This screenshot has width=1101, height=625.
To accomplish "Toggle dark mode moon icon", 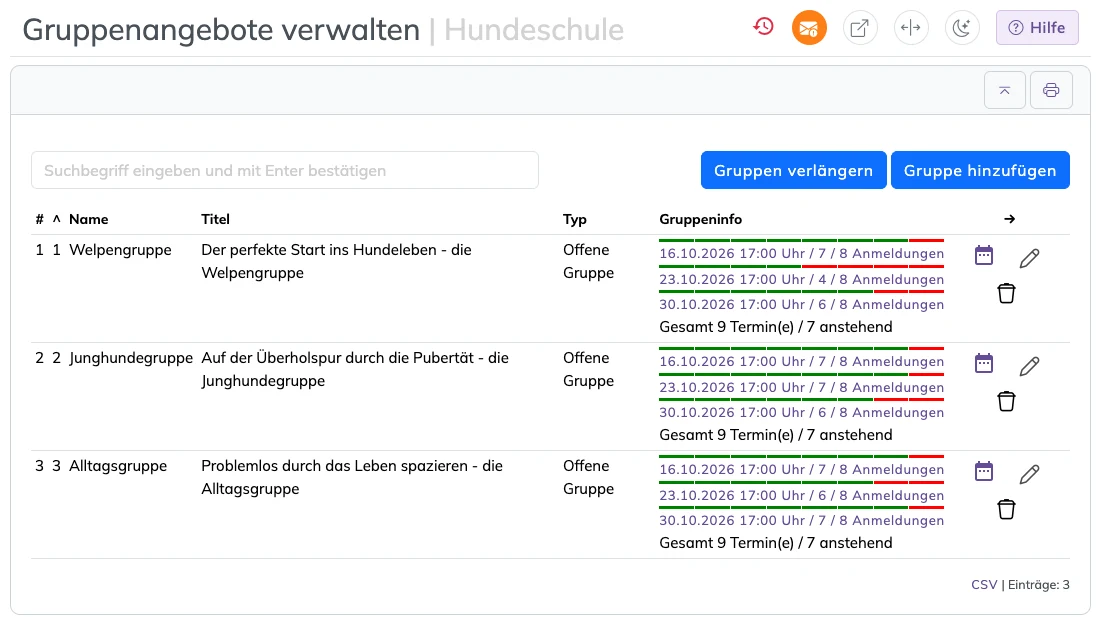I will [x=961, y=28].
